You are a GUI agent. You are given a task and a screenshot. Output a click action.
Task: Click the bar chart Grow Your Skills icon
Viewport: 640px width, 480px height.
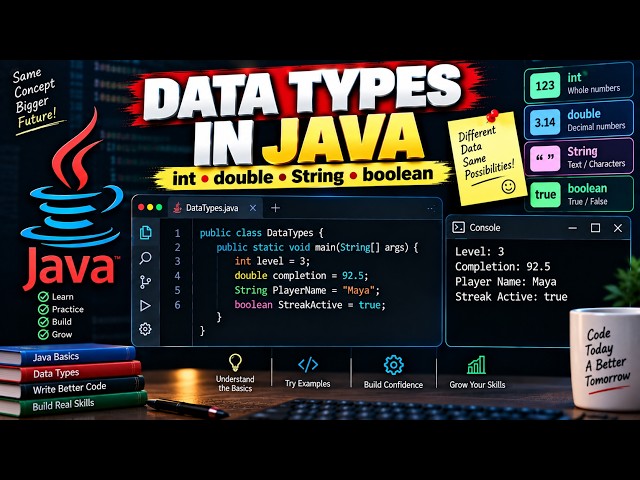[x=477, y=365]
